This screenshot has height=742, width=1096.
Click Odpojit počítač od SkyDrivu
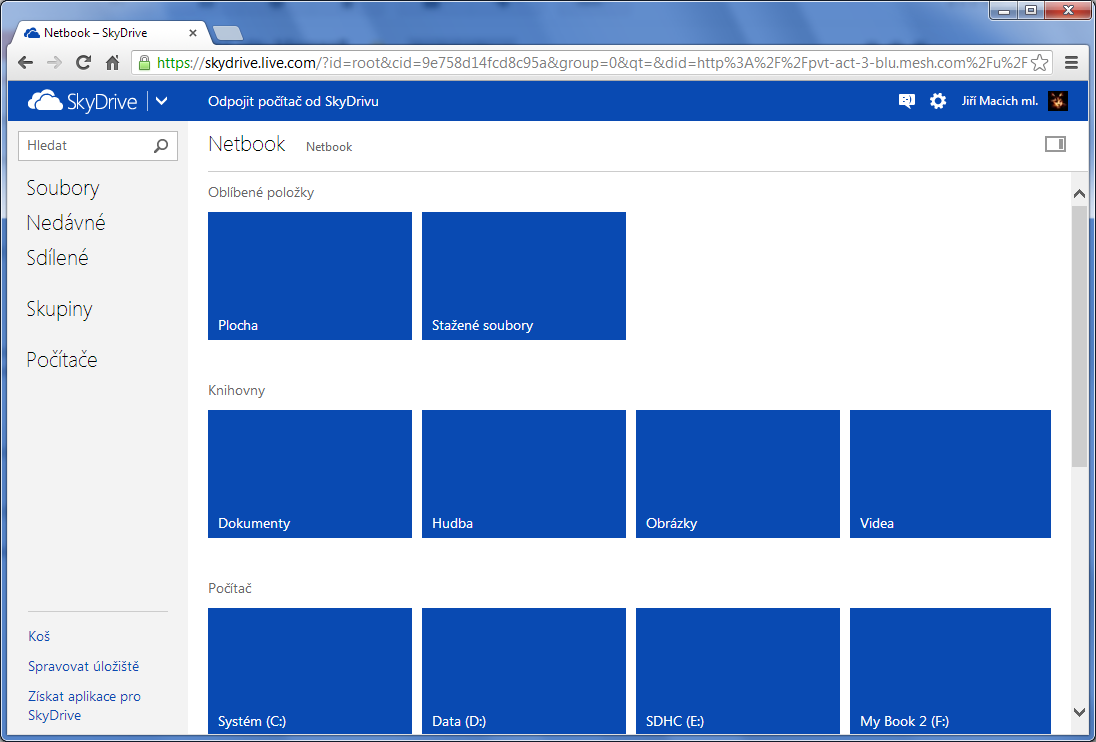(293, 101)
